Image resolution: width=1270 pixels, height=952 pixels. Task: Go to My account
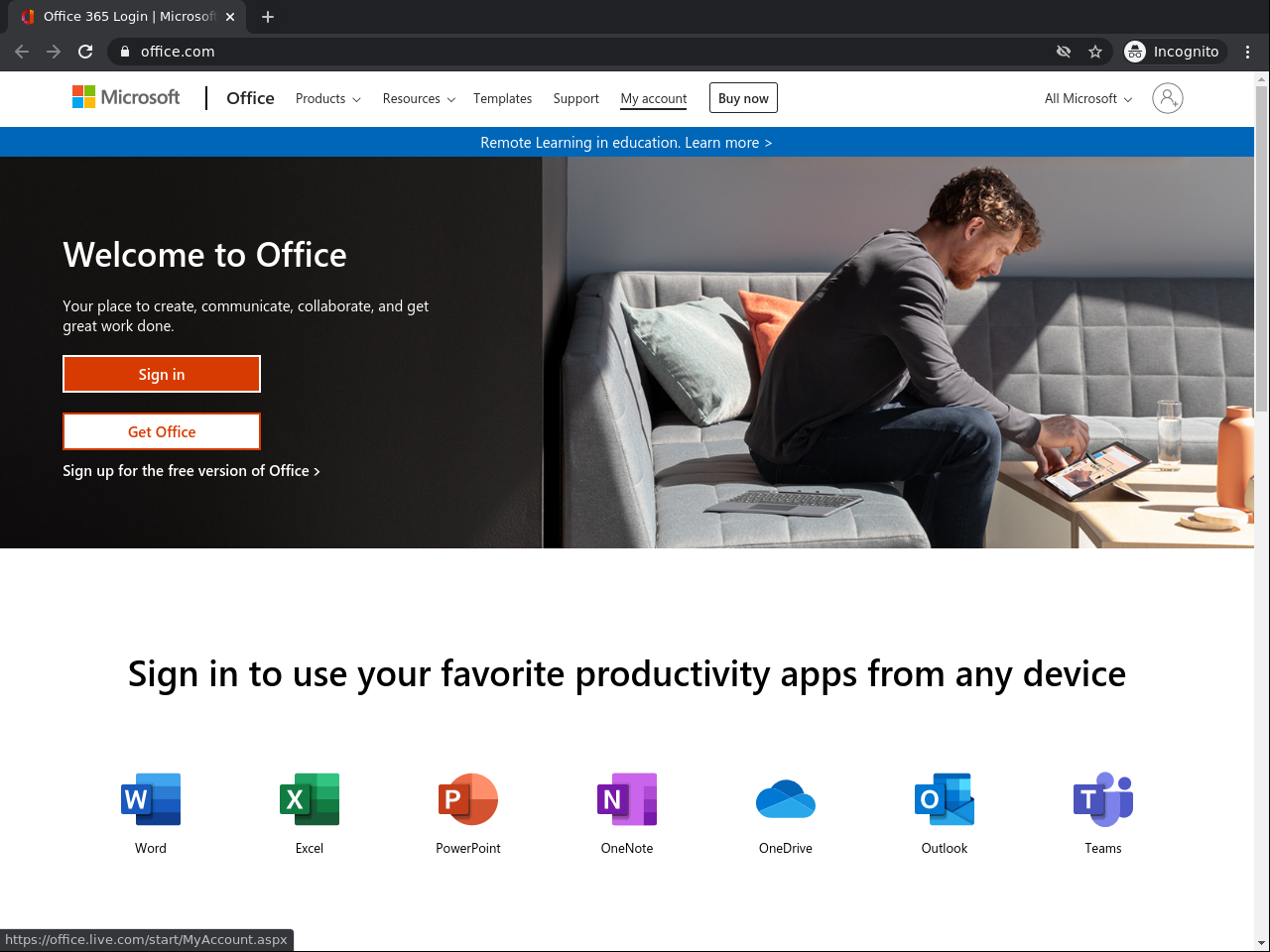point(654,99)
